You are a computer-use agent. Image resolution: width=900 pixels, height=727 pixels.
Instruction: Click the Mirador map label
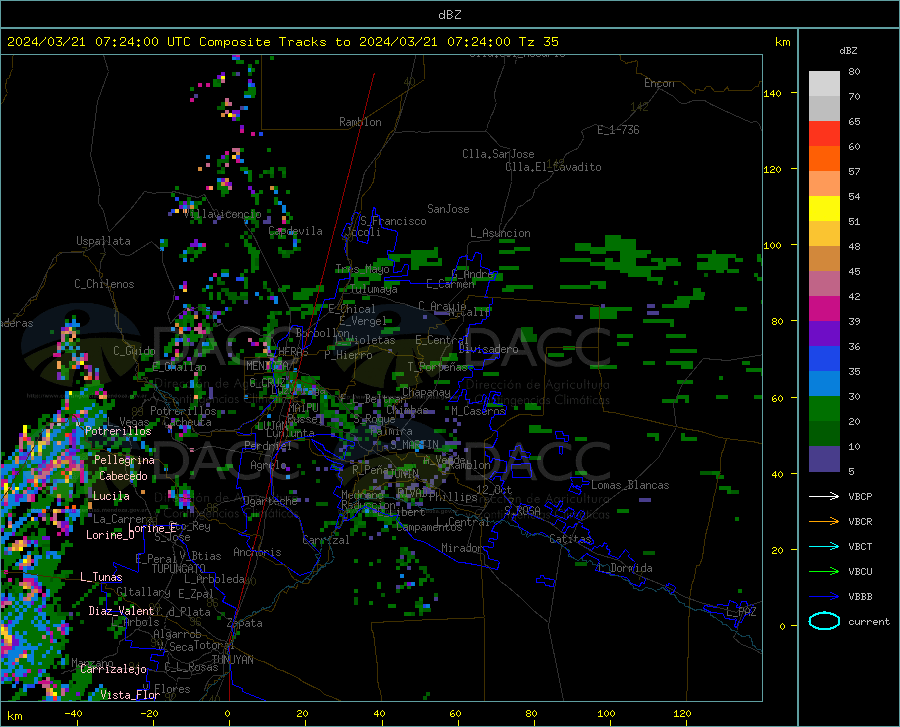coord(461,548)
